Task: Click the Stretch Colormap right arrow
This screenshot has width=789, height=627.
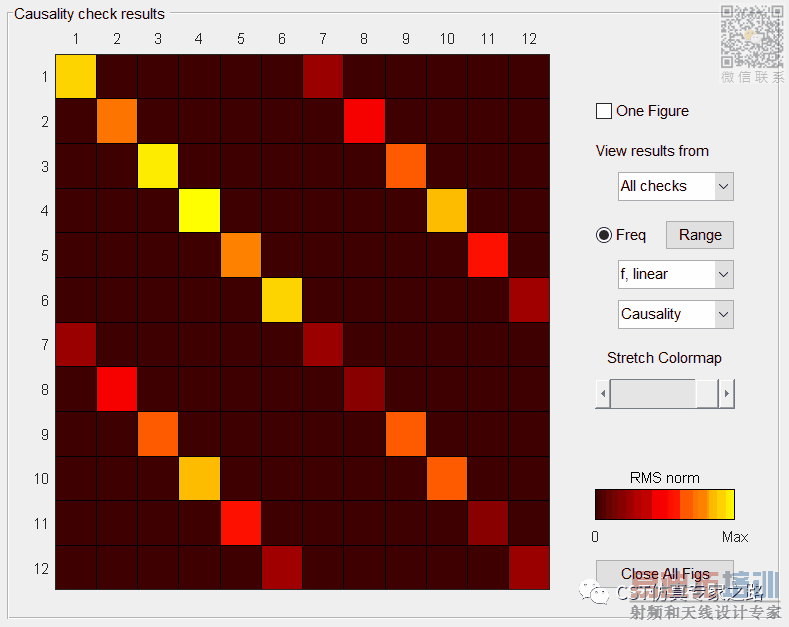Action: click(x=726, y=394)
